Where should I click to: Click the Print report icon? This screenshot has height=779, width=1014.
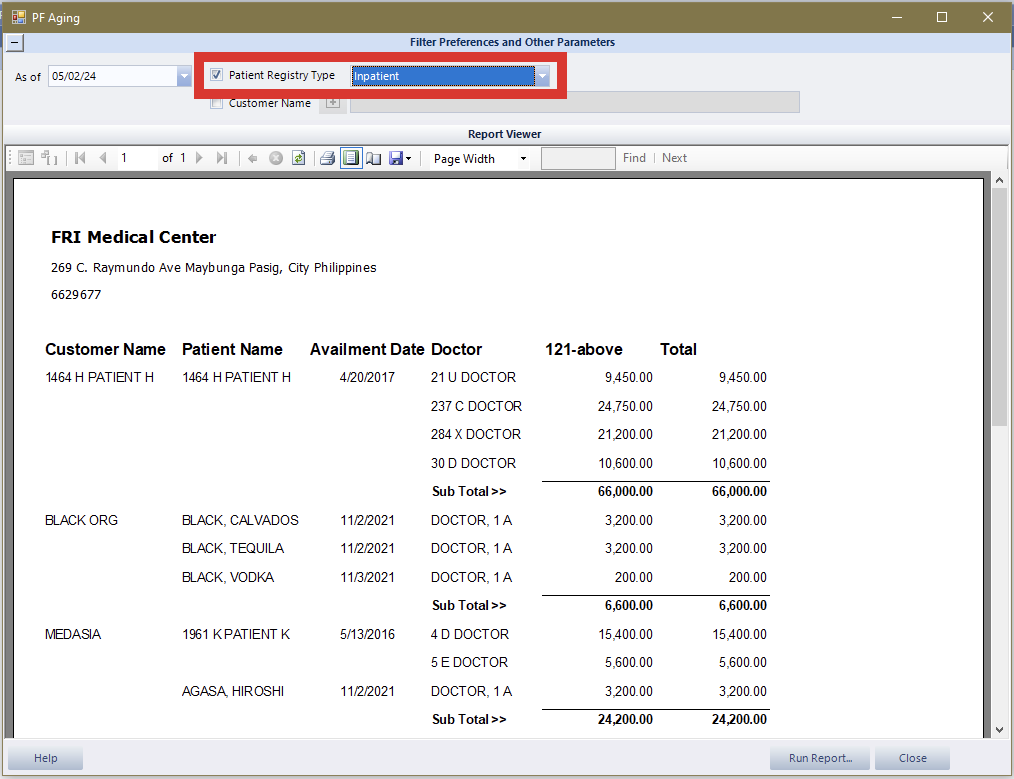tap(327, 158)
